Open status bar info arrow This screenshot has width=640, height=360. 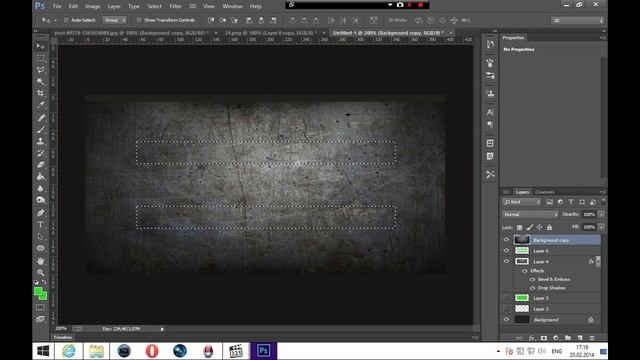click(162, 329)
